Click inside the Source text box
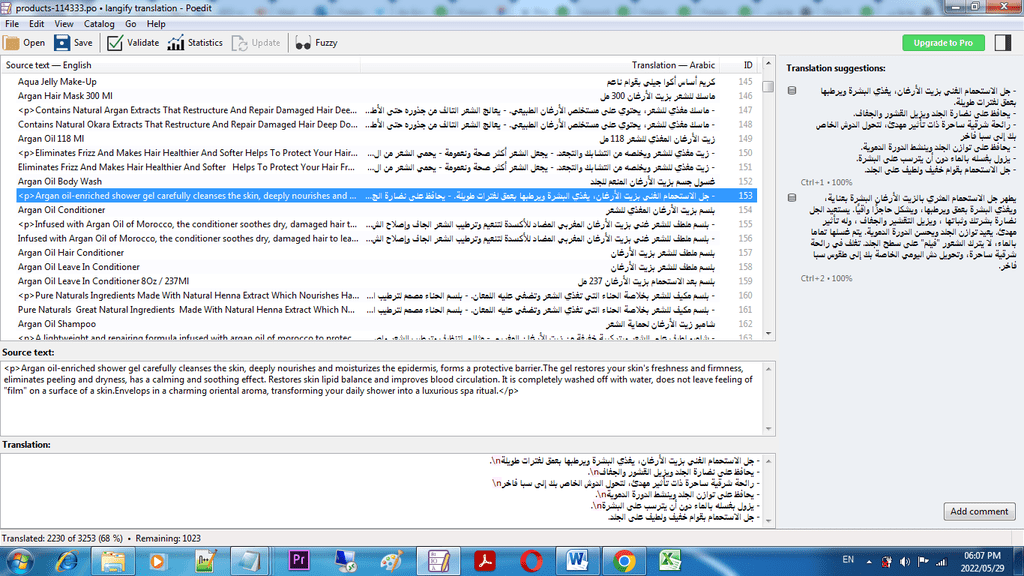The image size is (1024, 576). click(381, 398)
